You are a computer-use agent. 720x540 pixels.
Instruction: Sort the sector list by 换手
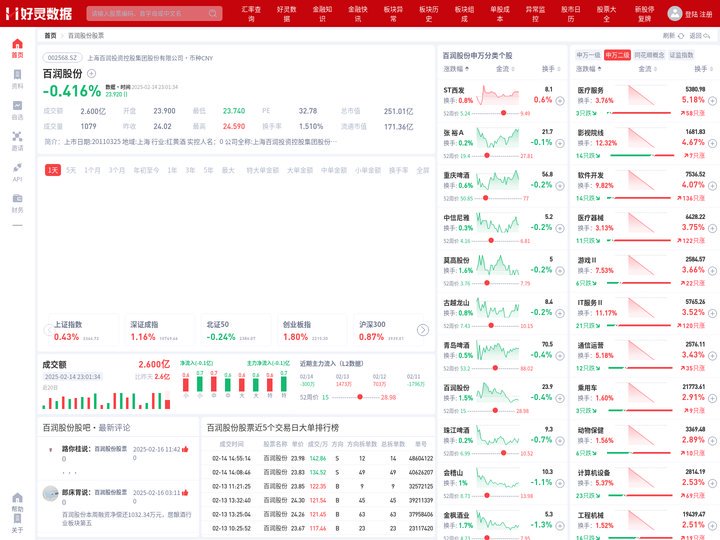tap(704, 69)
